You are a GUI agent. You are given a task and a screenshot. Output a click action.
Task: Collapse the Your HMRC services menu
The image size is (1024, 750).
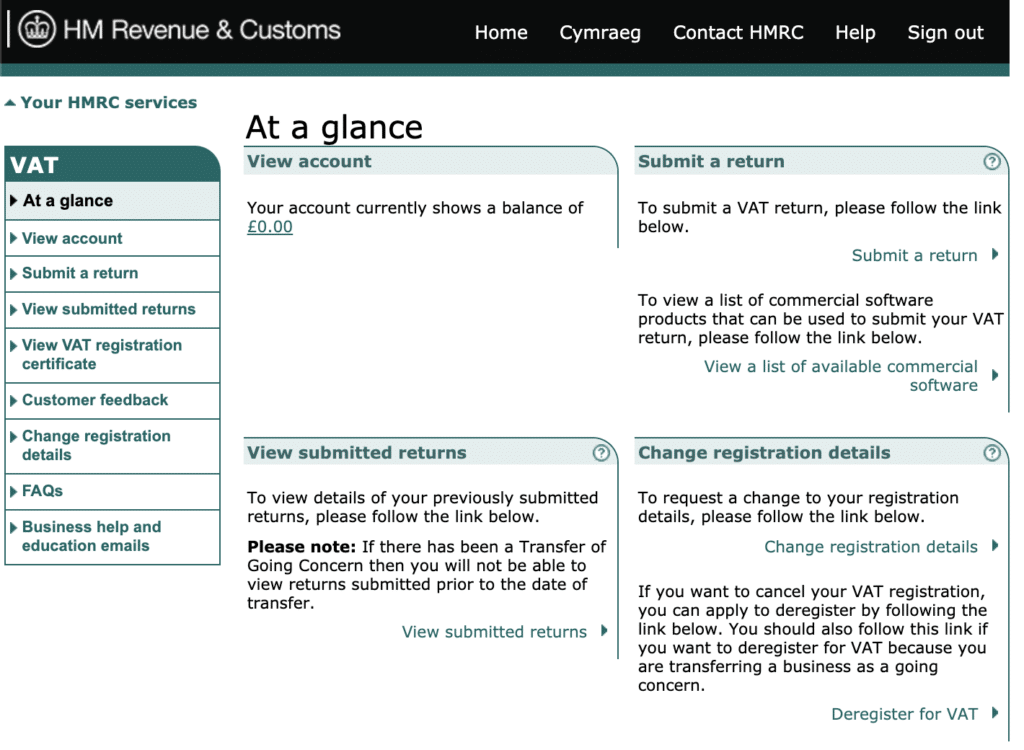pos(100,102)
